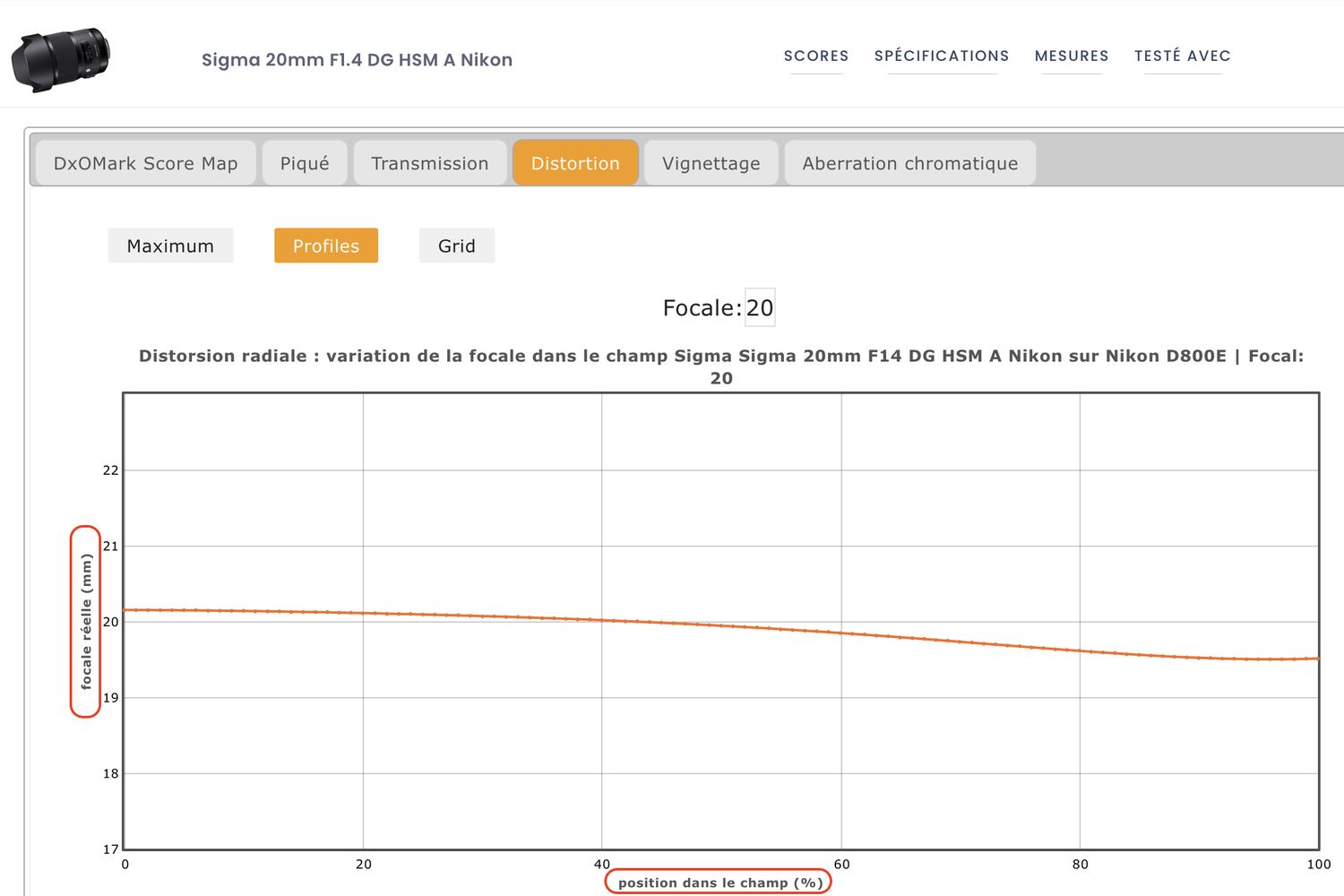The height and width of the screenshot is (896, 1344).
Task: Click the 22 value on the vertical axis
Action: [x=110, y=470]
